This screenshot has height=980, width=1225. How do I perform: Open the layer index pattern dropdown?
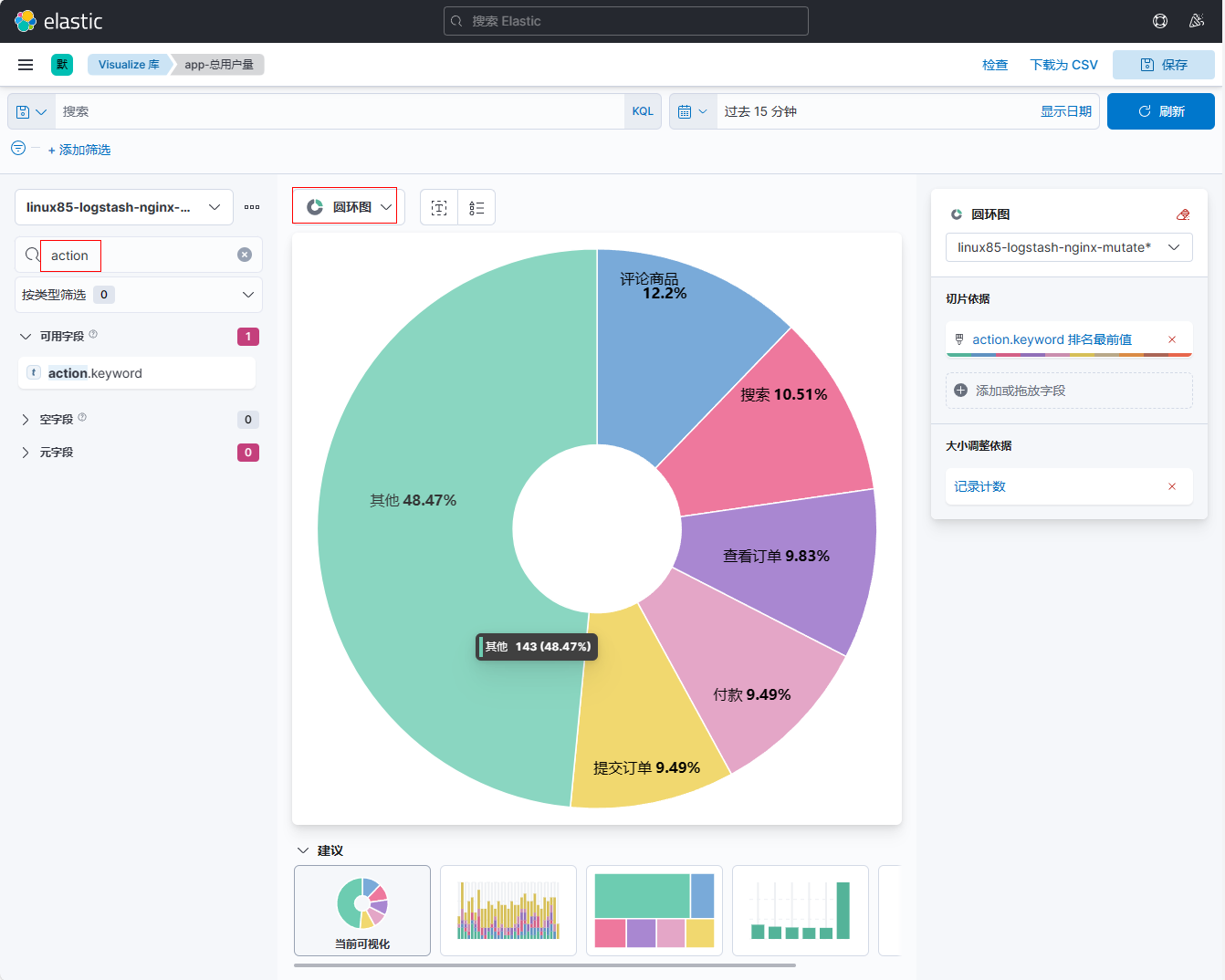coord(1068,247)
